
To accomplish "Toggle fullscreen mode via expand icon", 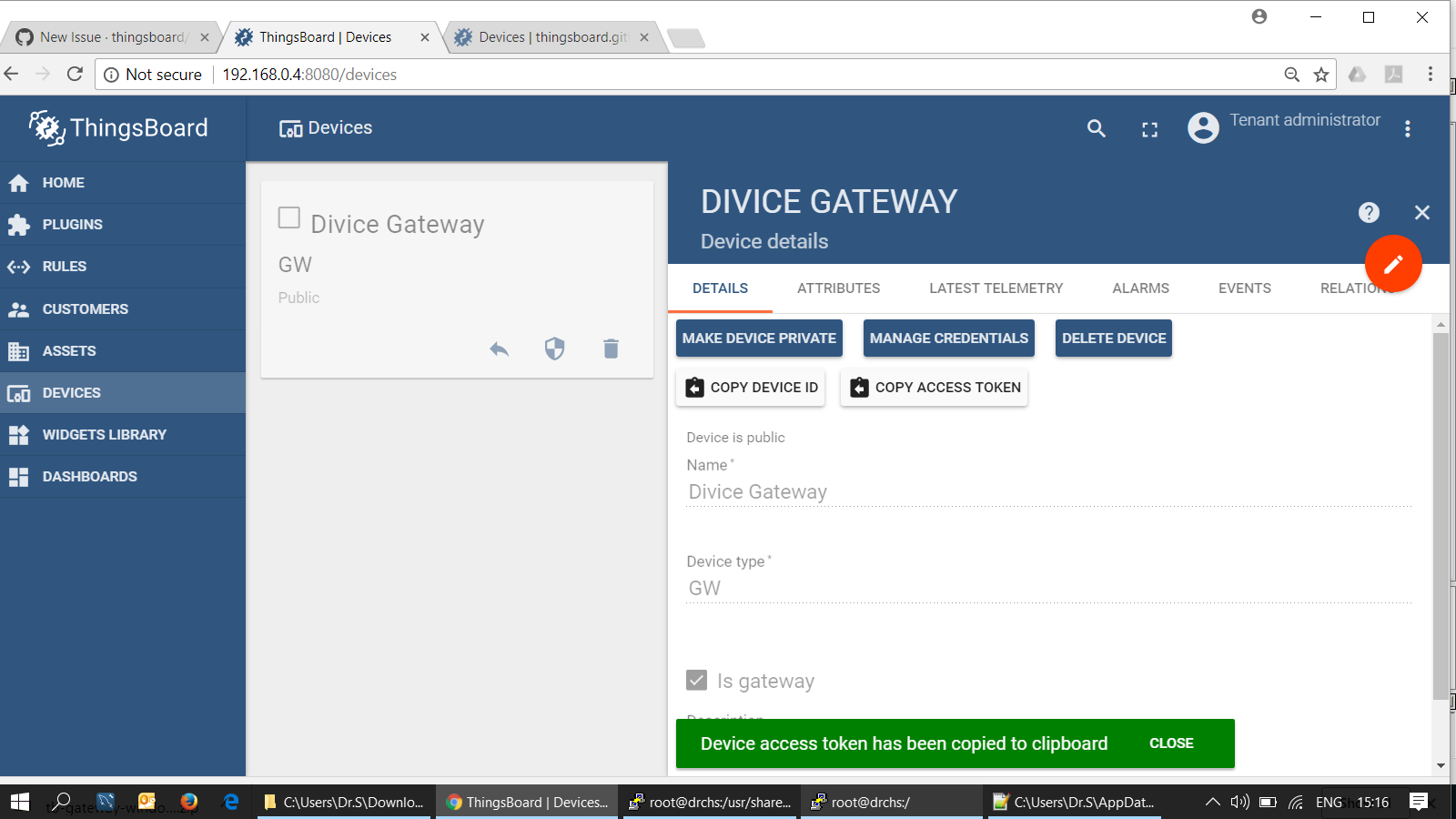I will pyautogui.click(x=1149, y=128).
